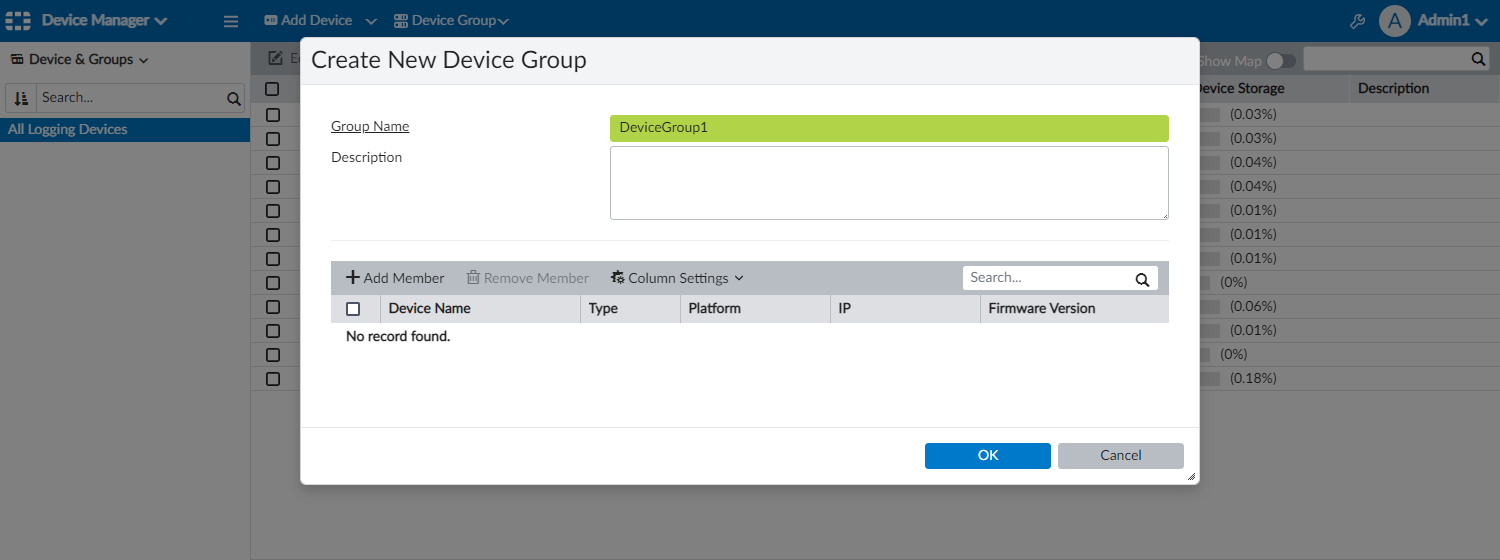Click into the Description text area
The height and width of the screenshot is (560, 1500).
click(x=888, y=183)
